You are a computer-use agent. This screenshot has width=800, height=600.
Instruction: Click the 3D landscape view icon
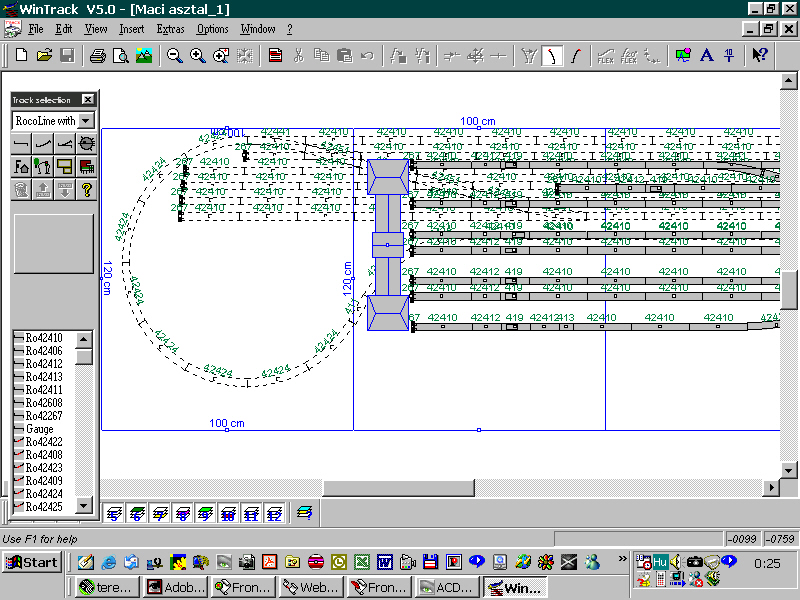(144, 55)
